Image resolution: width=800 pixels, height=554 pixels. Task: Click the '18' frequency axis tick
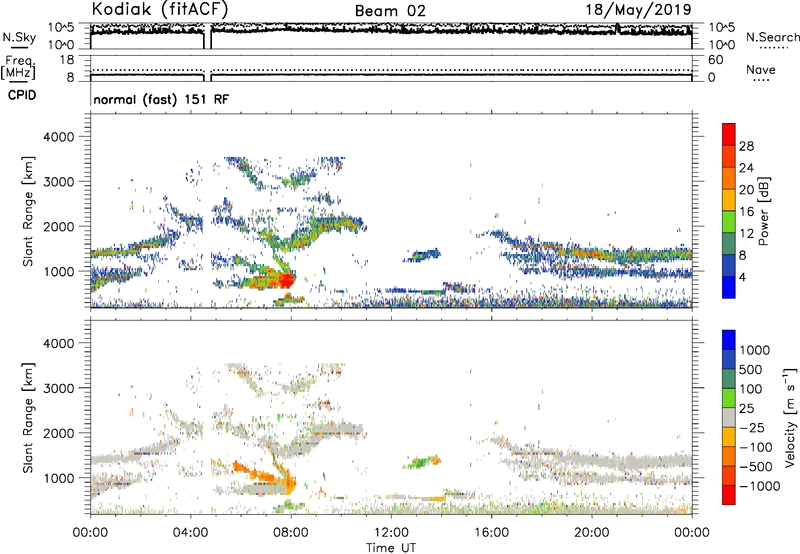coord(67,60)
